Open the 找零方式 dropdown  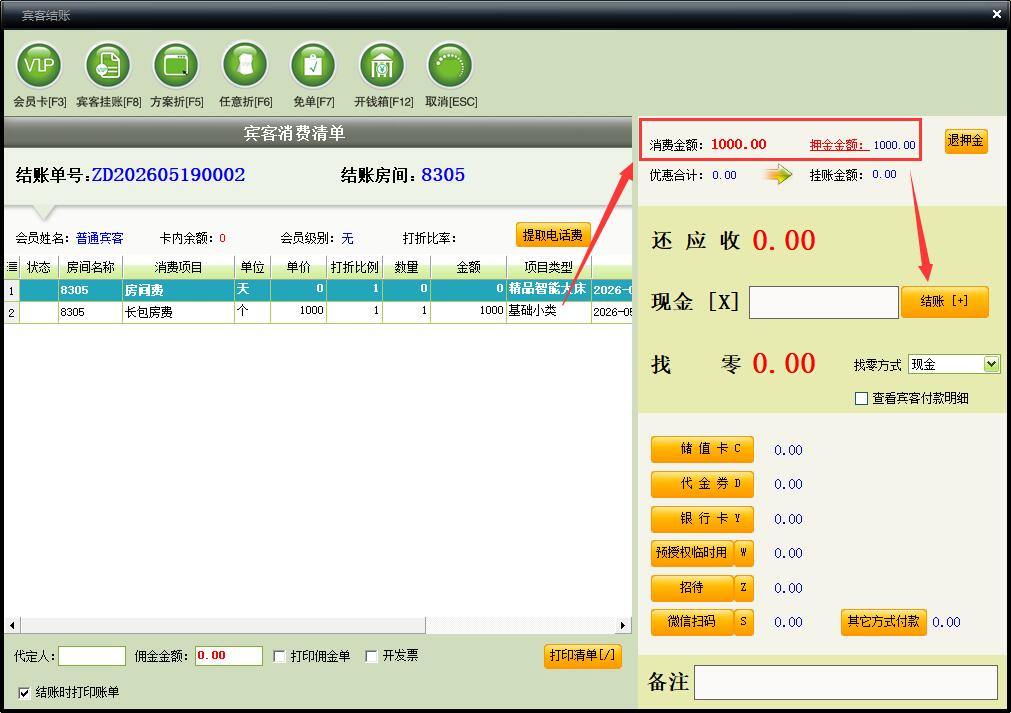[992, 364]
